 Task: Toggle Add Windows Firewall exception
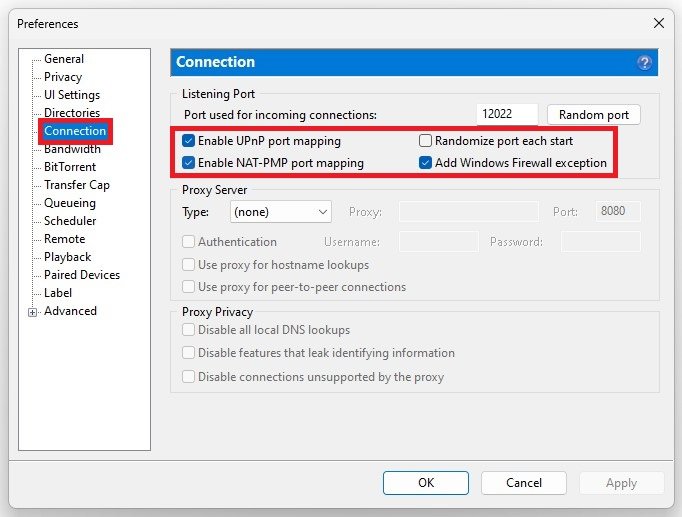pos(425,163)
